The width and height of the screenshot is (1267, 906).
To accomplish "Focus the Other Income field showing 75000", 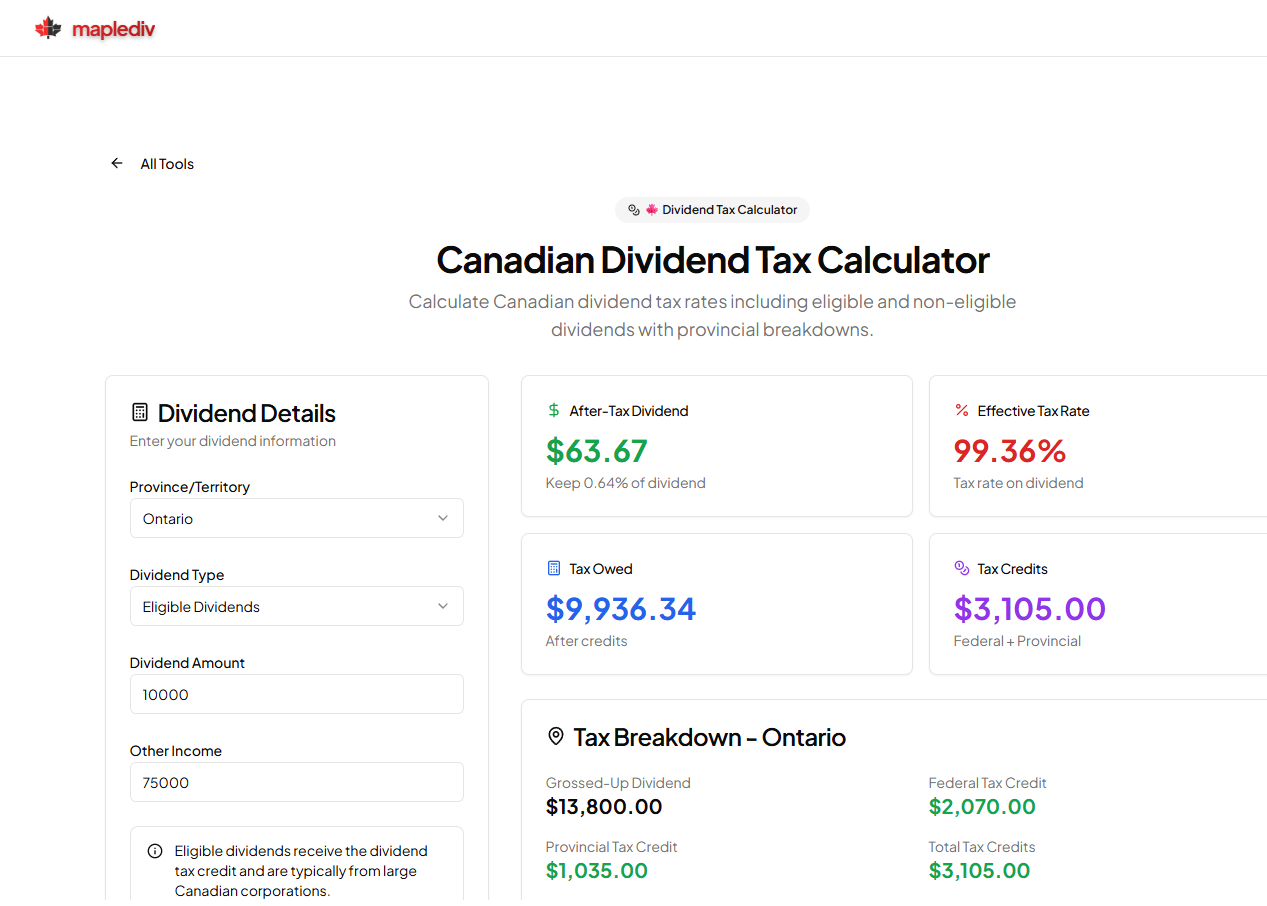I will coord(297,782).
